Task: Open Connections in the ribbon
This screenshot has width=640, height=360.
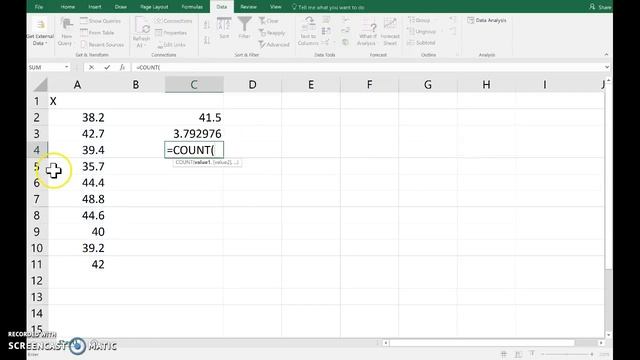Action: pos(173,21)
